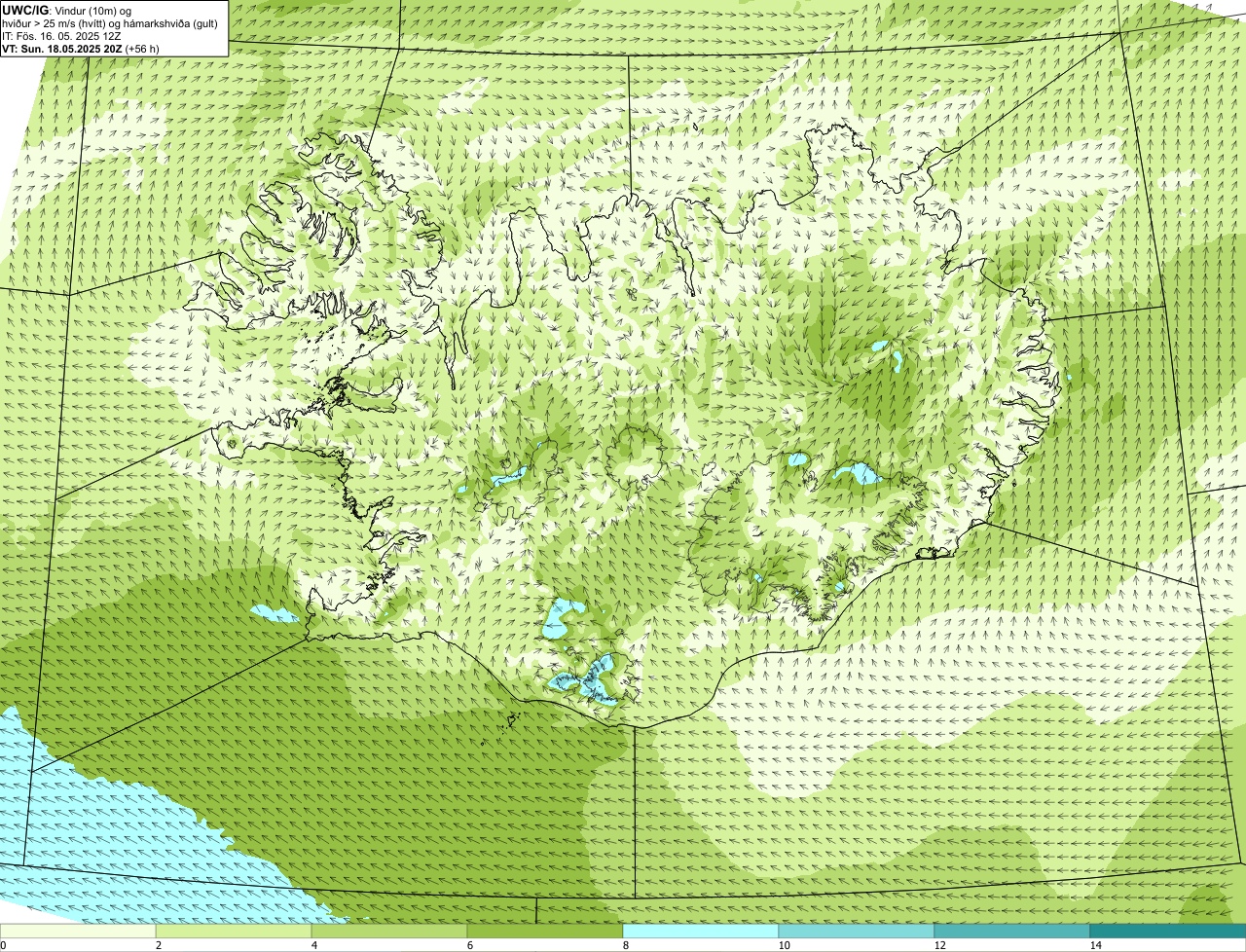Click the legend scale label "6"
The image size is (1246, 952).
tap(469, 945)
